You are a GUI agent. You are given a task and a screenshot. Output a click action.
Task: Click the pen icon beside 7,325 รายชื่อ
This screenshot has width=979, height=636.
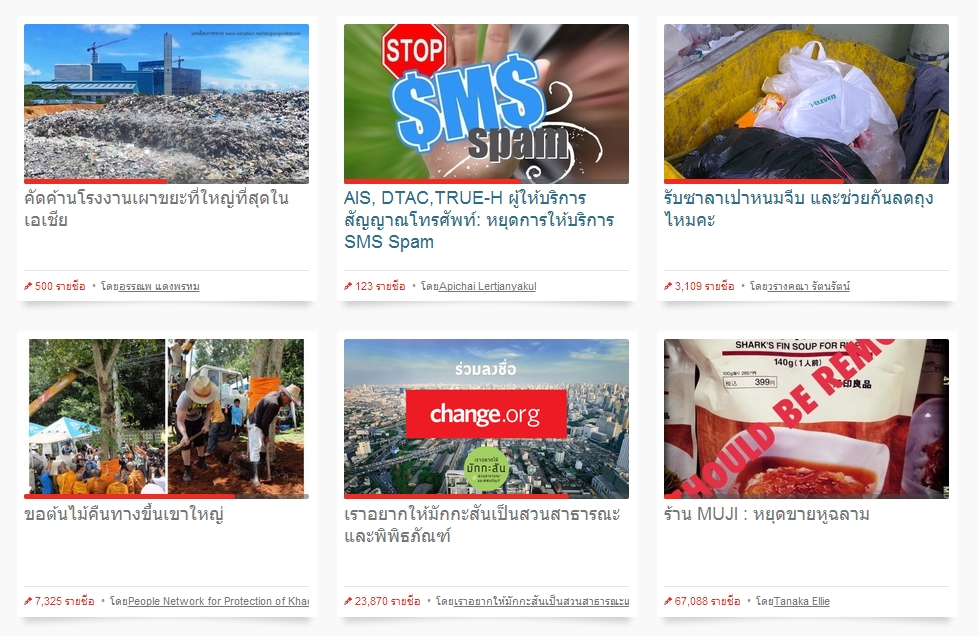pyautogui.click(x=27, y=601)
